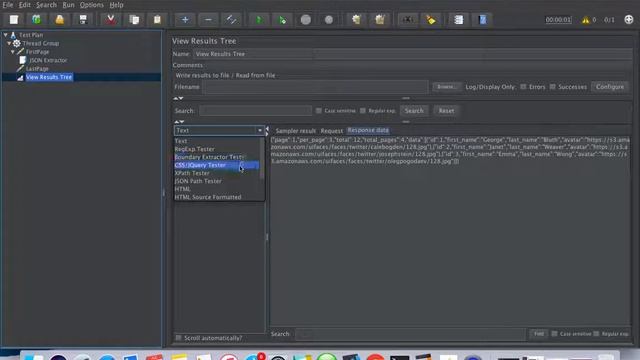The height and width of the screenshot is (360, 640).
Task: Click the Reset search toolbar icon
Action: point(431,20)
